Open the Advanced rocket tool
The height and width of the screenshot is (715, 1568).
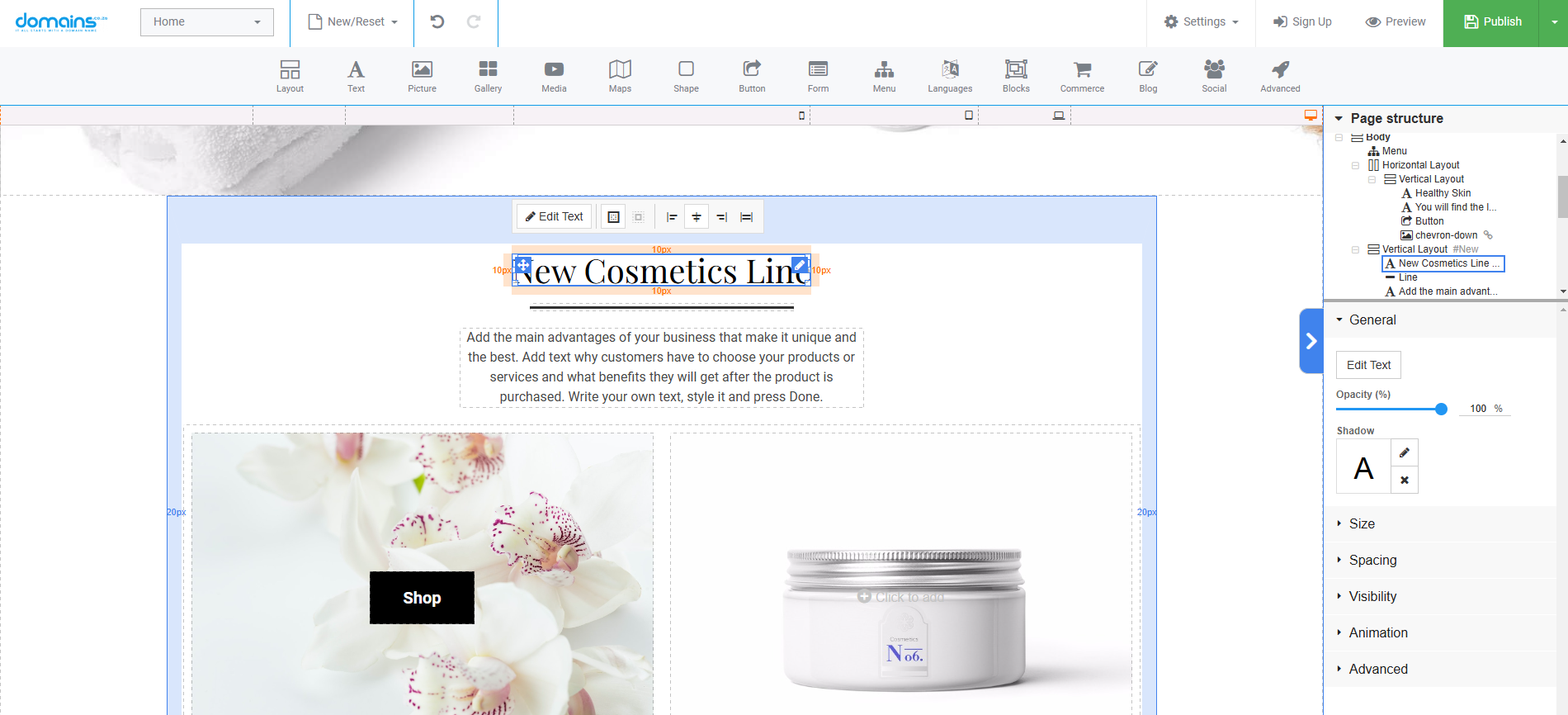point(1280,76)
